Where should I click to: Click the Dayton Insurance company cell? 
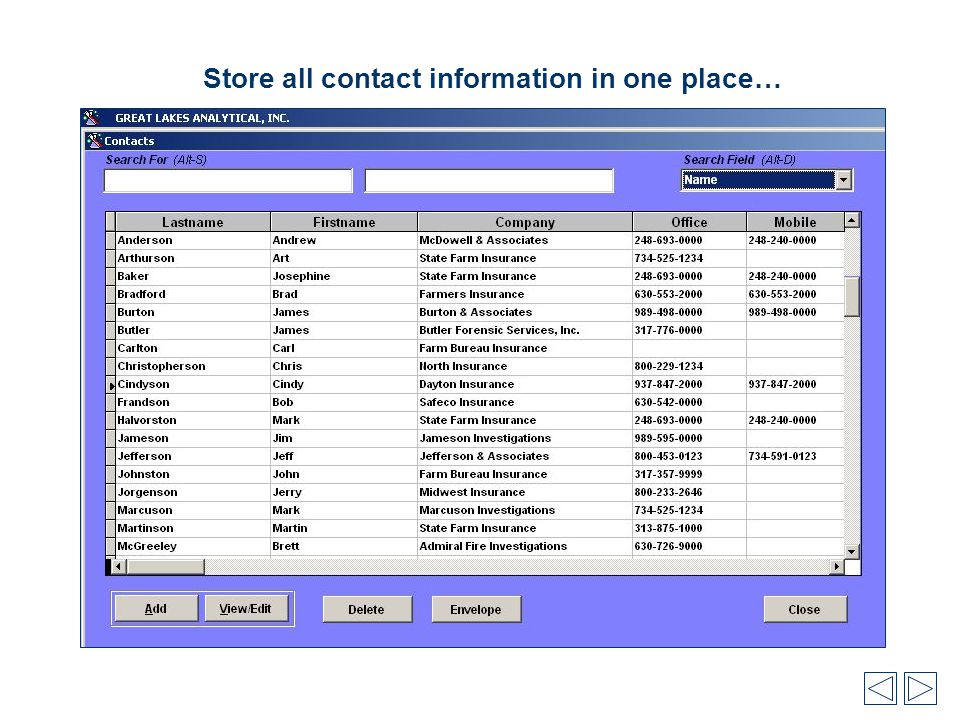[525, 384]
